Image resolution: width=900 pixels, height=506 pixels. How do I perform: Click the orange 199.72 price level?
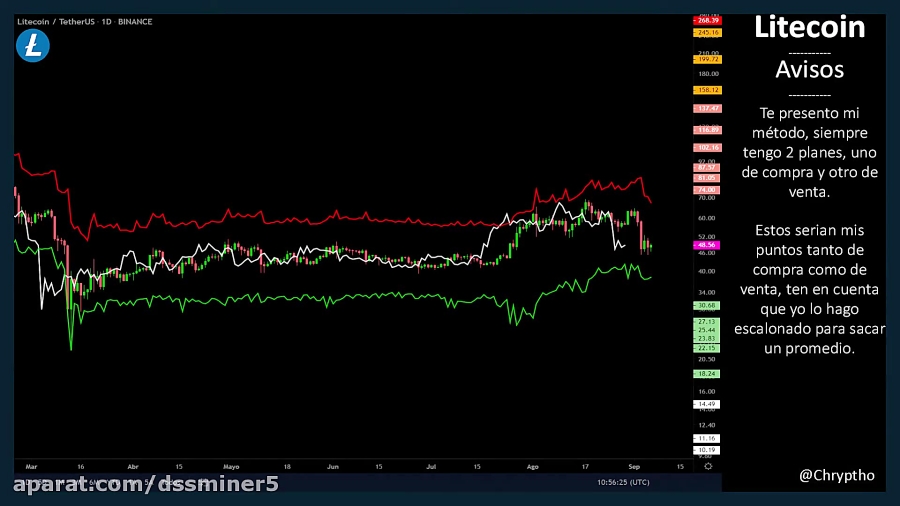tap(707, 60)
